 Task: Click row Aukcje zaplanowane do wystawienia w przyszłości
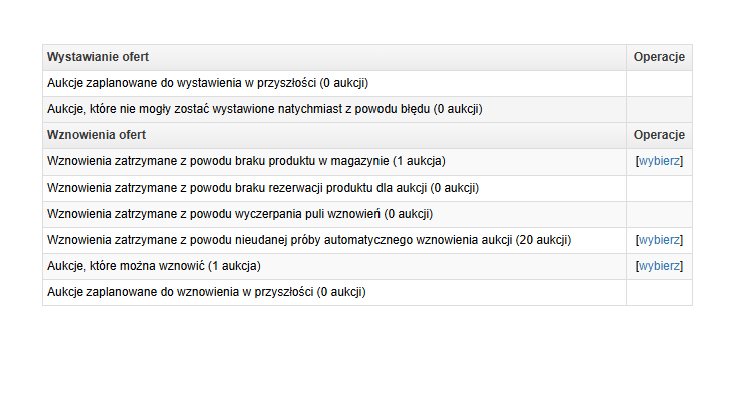335,83
